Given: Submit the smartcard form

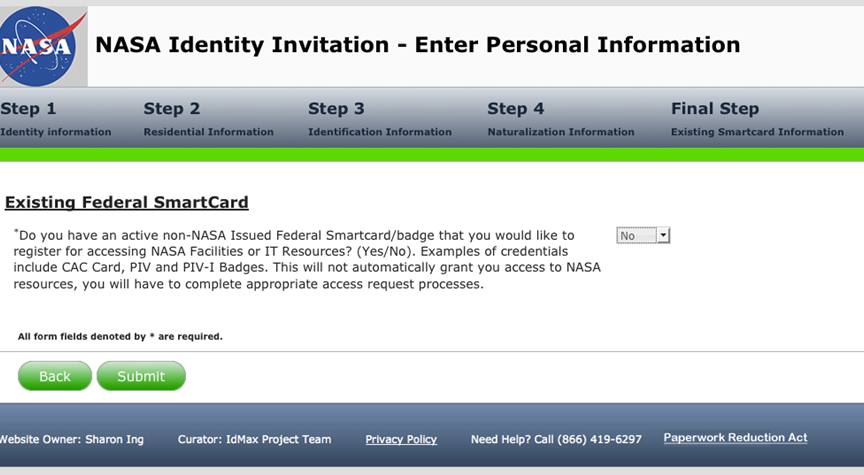Looking at the screenshot, I should [141, 376].
